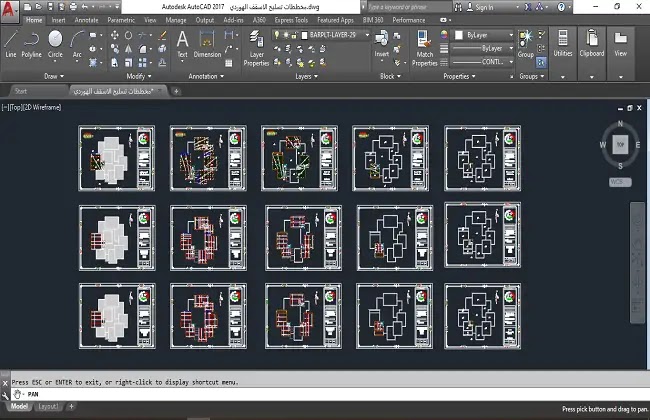Pick the Move tool in Modify panel

[x=115, y=35]
